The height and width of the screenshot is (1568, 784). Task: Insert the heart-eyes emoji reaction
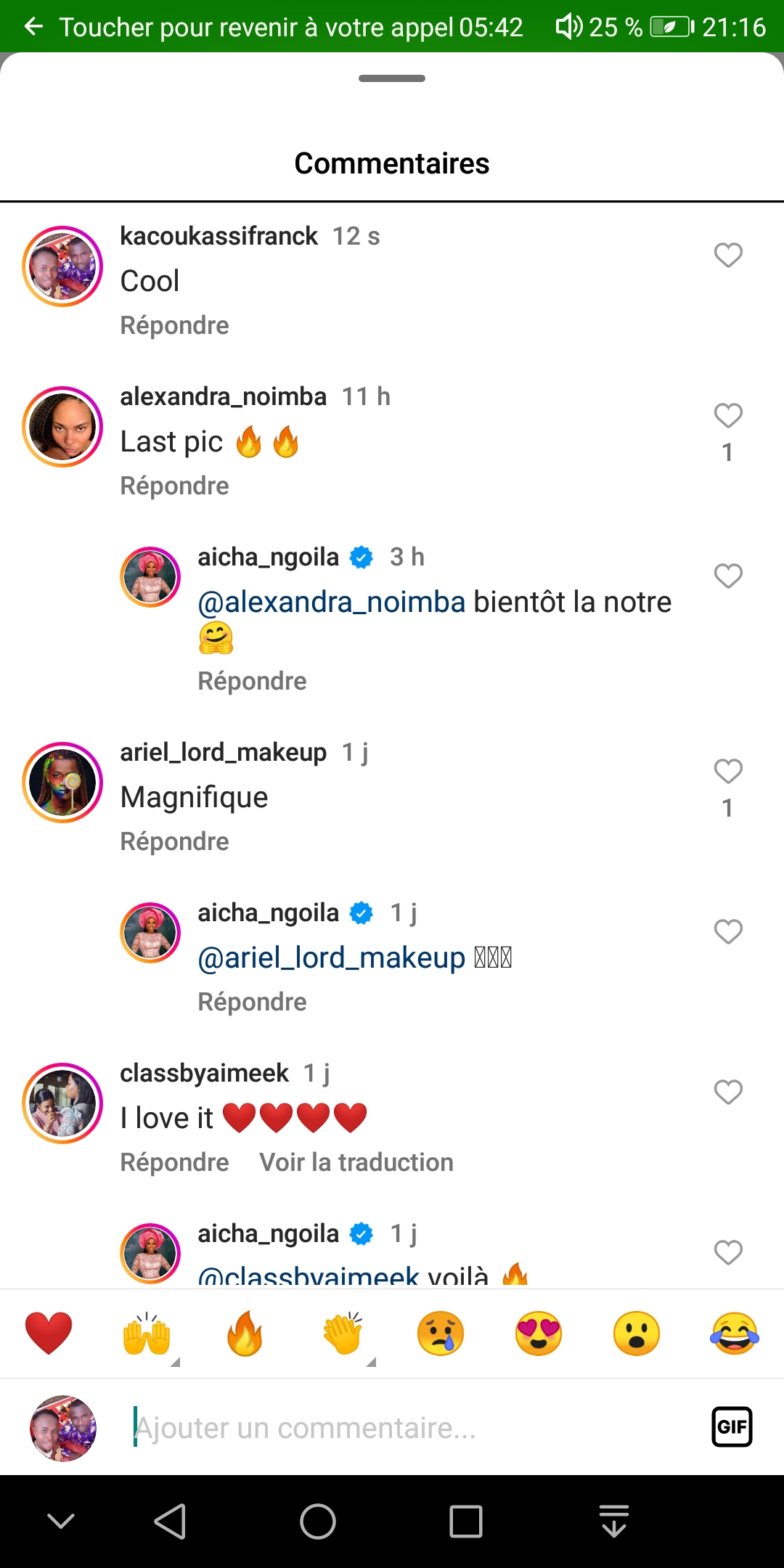[x=539, y=1334]
